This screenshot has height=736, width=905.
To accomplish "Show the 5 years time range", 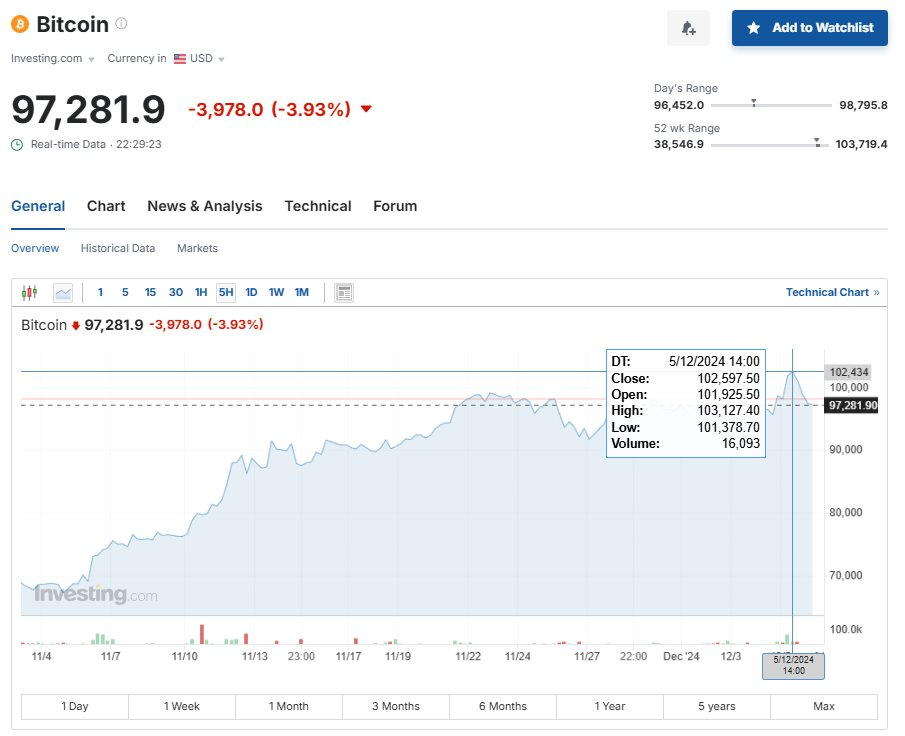I will [x=717, y=707].
